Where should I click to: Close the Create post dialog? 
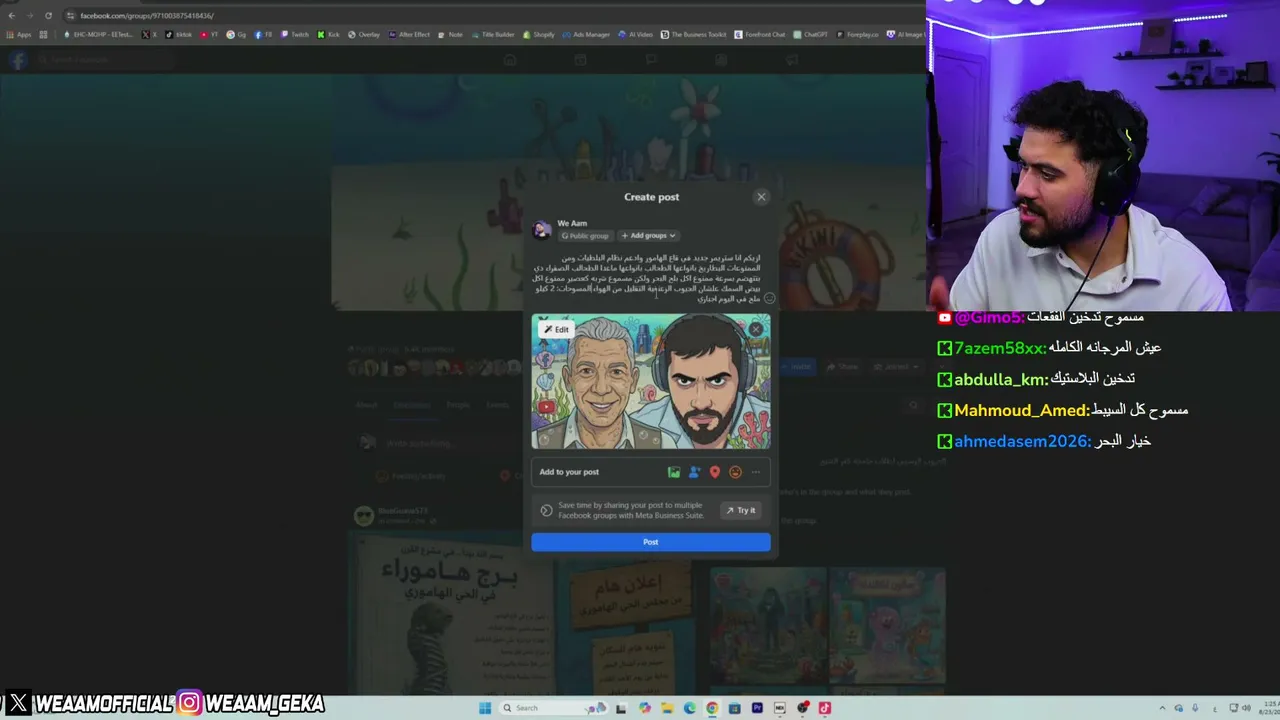pos(761,197)
